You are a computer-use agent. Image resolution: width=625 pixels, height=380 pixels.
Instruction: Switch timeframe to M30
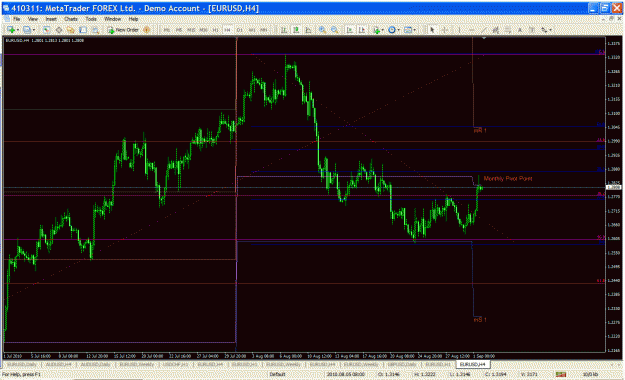click(203, 30)
